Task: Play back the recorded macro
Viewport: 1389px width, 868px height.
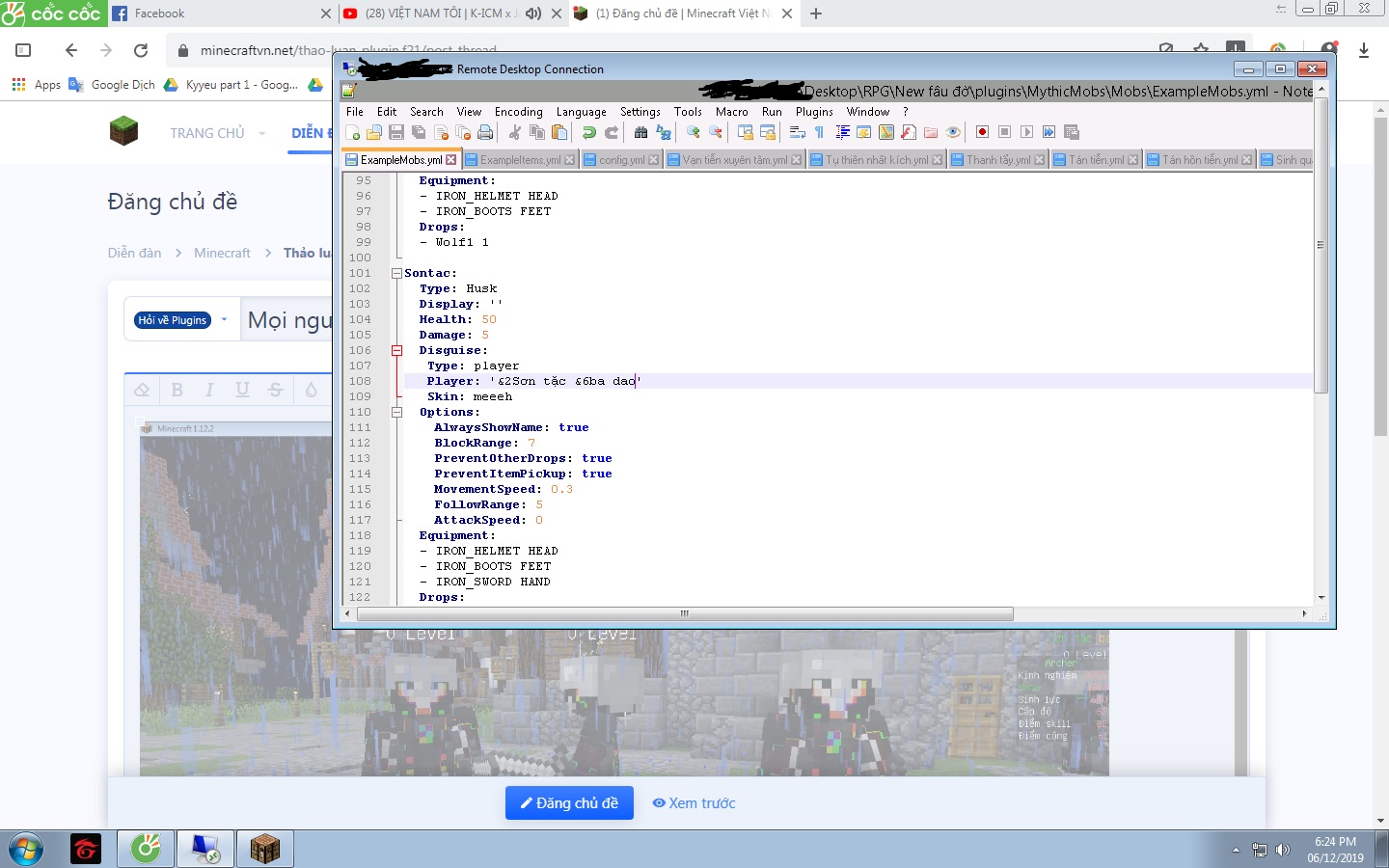Action: (x=1027, y=132)
